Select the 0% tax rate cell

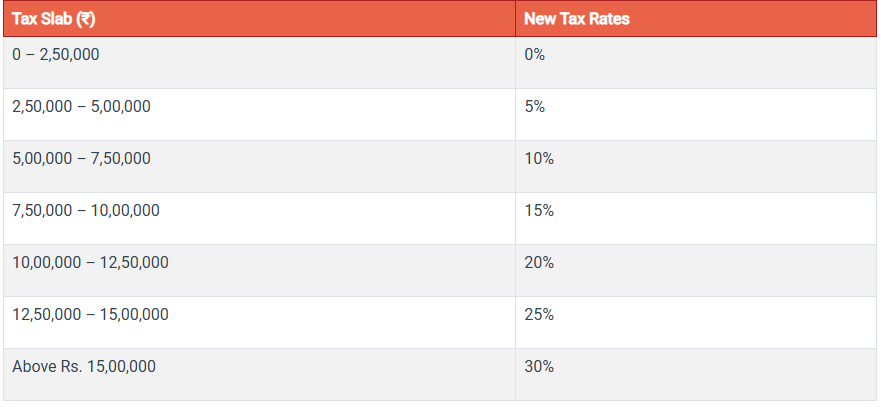tap(534, 54)
